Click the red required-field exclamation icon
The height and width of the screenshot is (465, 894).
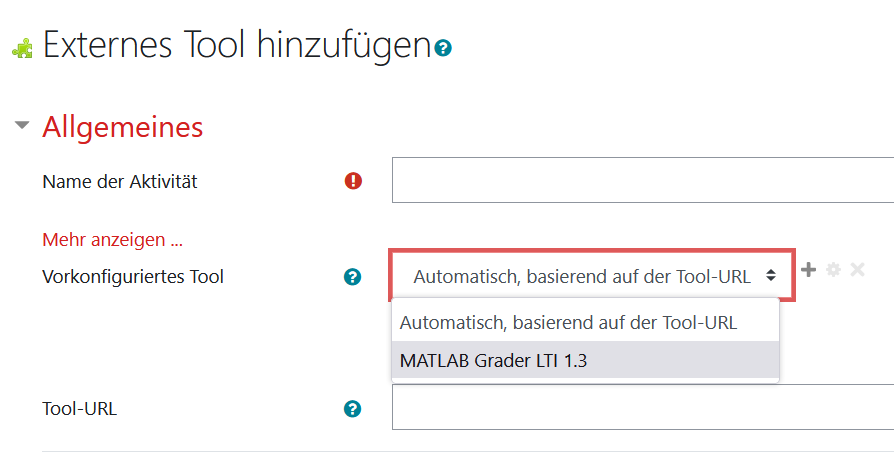(x=353, y=181)
